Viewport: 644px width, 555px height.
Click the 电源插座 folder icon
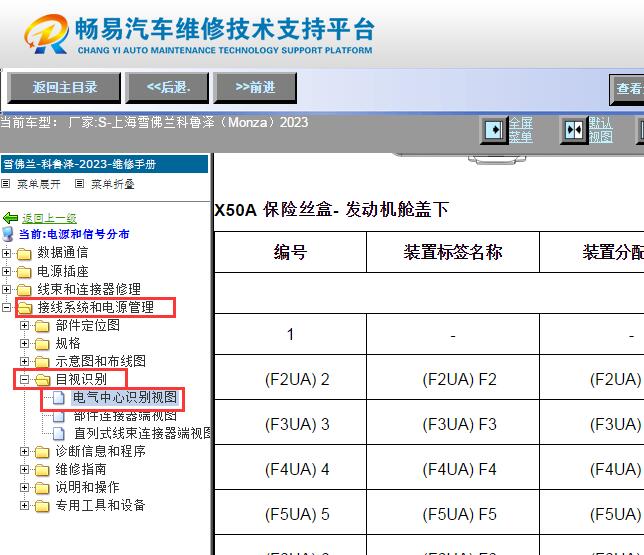(x=24, y=272)
